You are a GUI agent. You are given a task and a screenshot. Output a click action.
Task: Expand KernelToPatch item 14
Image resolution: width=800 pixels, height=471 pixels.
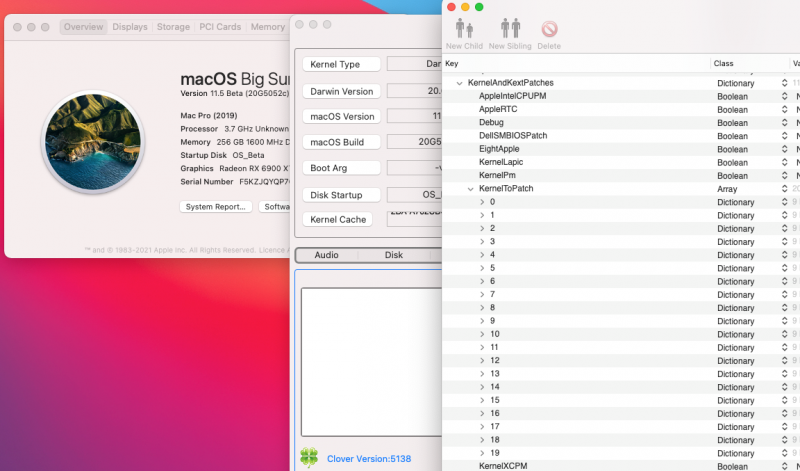[482, 387]
